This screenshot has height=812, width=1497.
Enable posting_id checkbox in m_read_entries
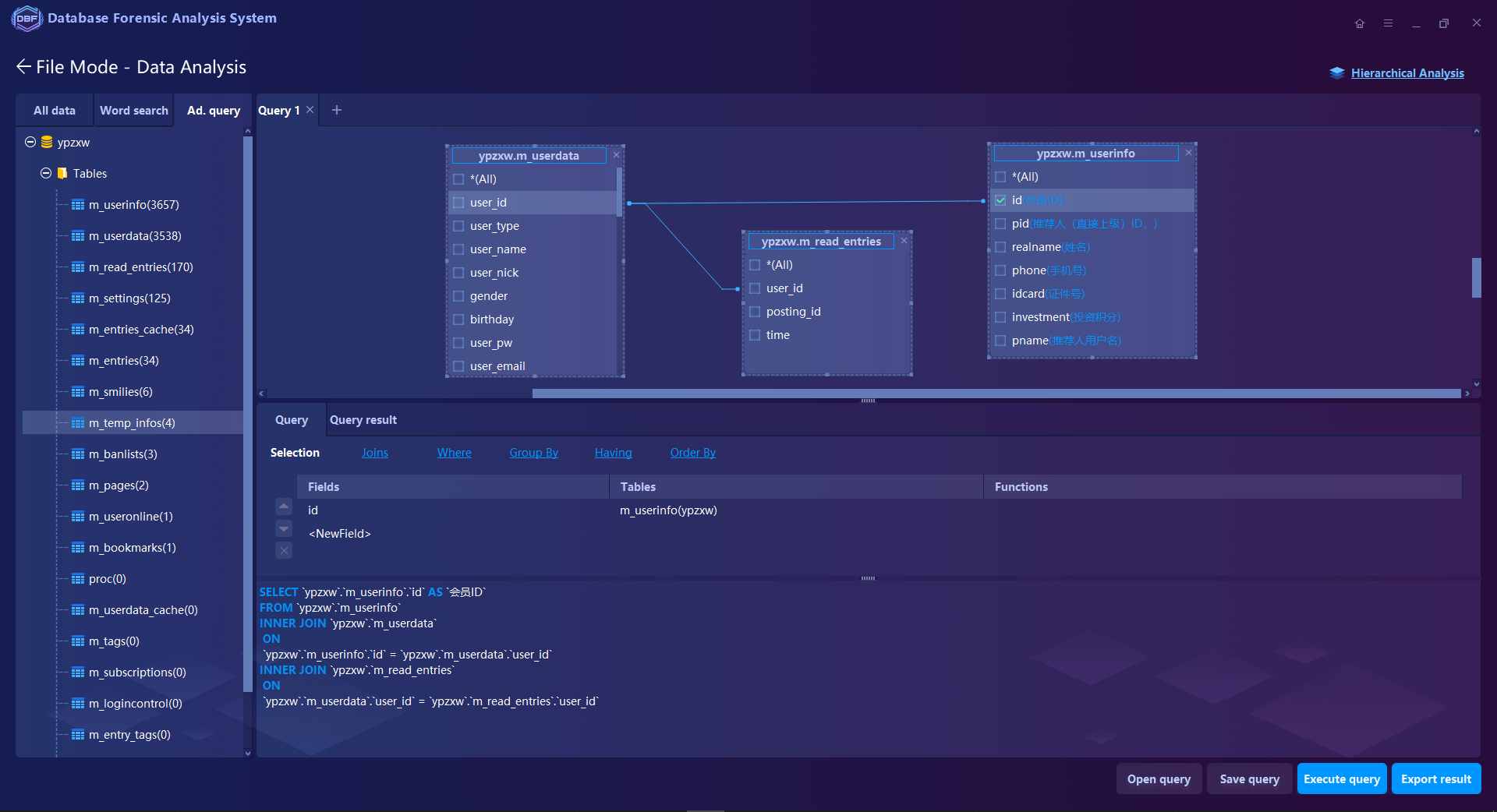click(755, 312)
